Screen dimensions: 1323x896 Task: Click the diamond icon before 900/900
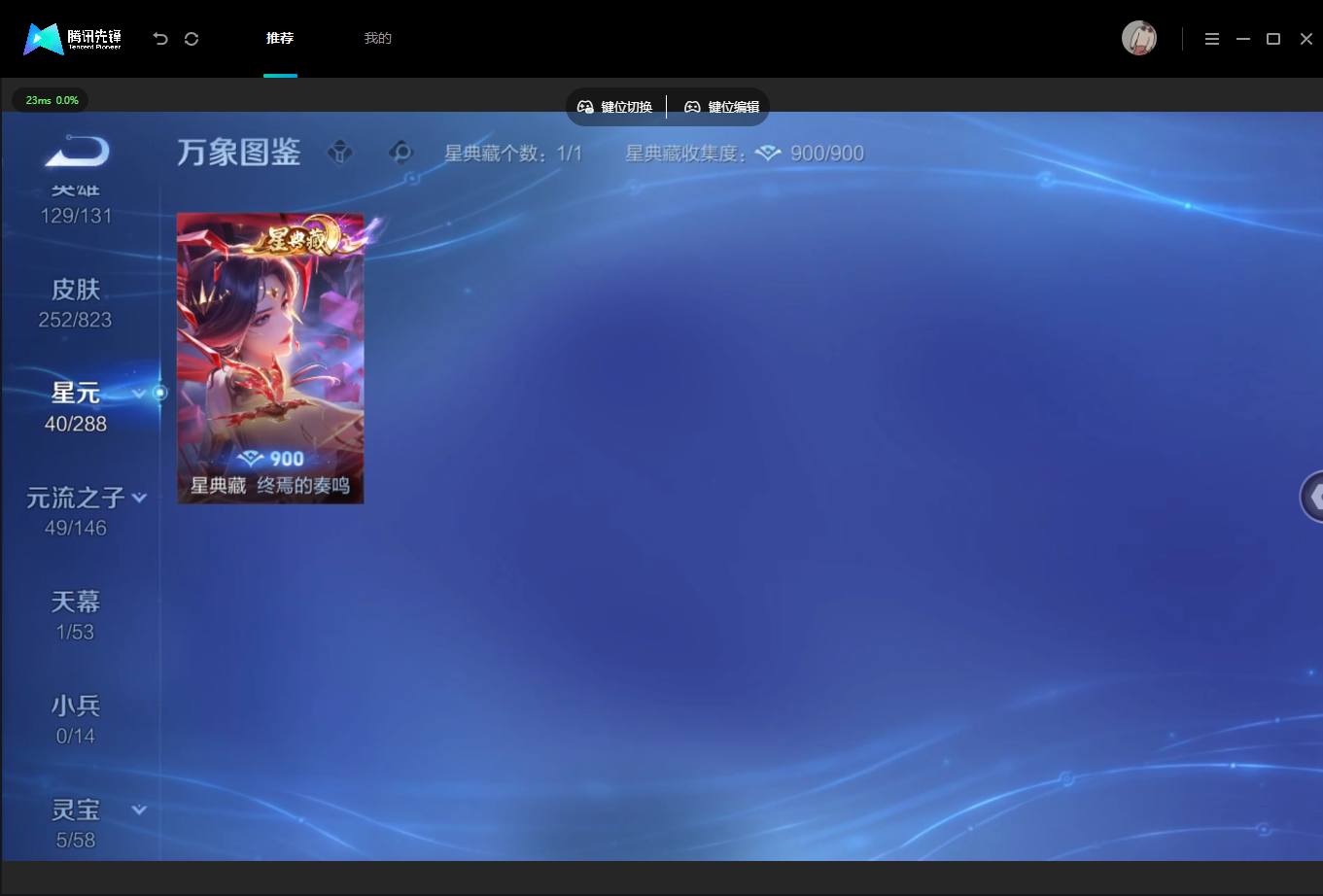pyautogui.click(x=769, y=154)
